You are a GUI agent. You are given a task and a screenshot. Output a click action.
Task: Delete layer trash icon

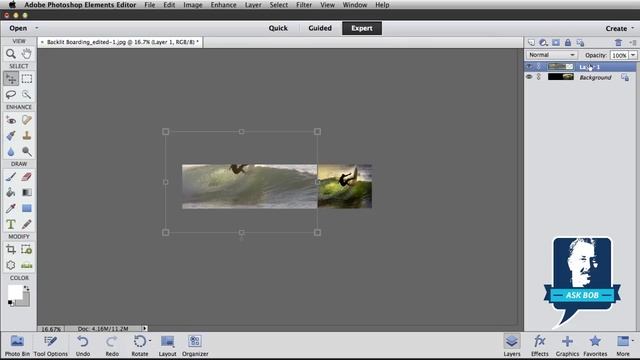pyautogui.click(x=618, y=42)
